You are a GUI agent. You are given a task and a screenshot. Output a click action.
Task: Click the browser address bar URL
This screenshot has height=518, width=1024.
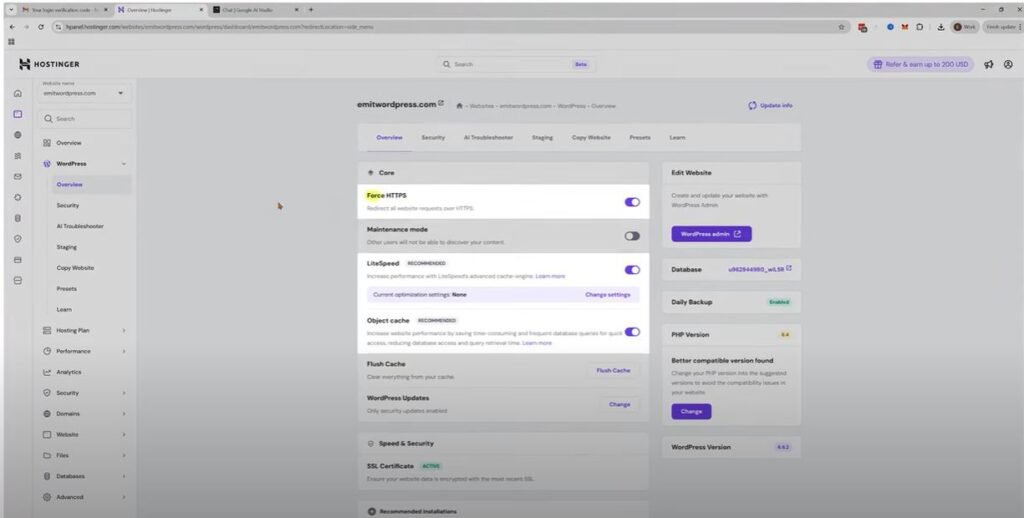point(220,27)
